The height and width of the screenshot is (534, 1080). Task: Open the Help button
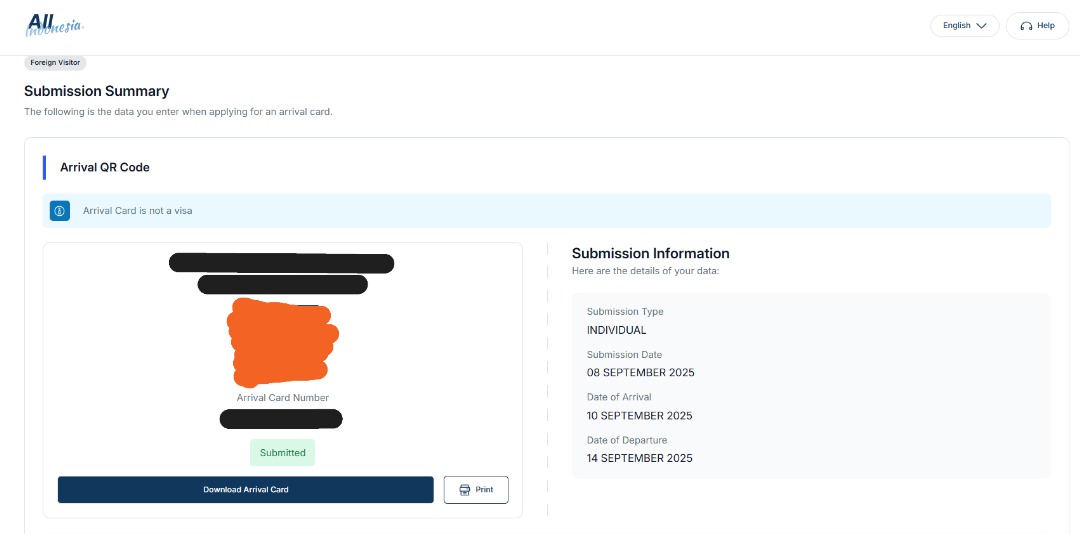coord(1037,25)
